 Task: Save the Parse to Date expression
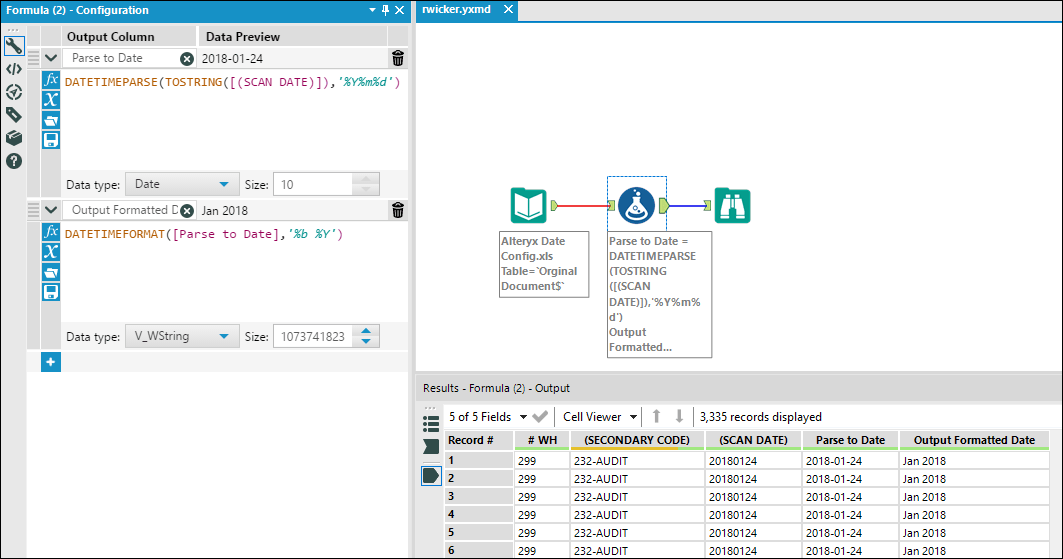point(51,140)
